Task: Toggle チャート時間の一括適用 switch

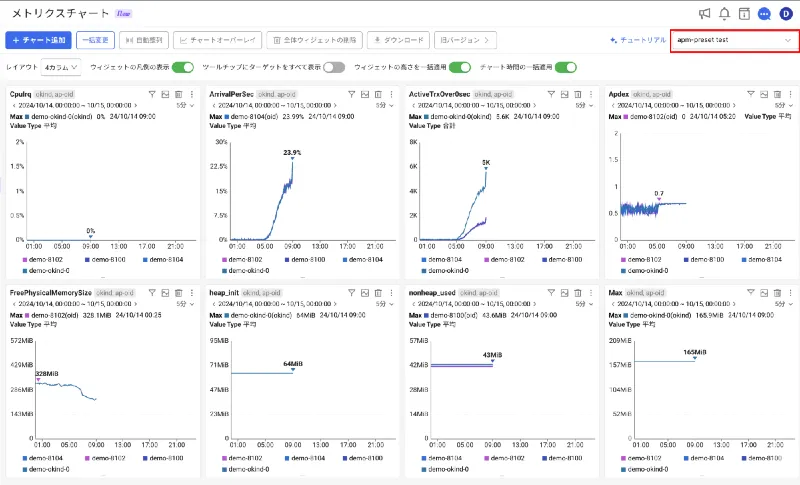Action: pyautogui.click(x=565, y=67)
